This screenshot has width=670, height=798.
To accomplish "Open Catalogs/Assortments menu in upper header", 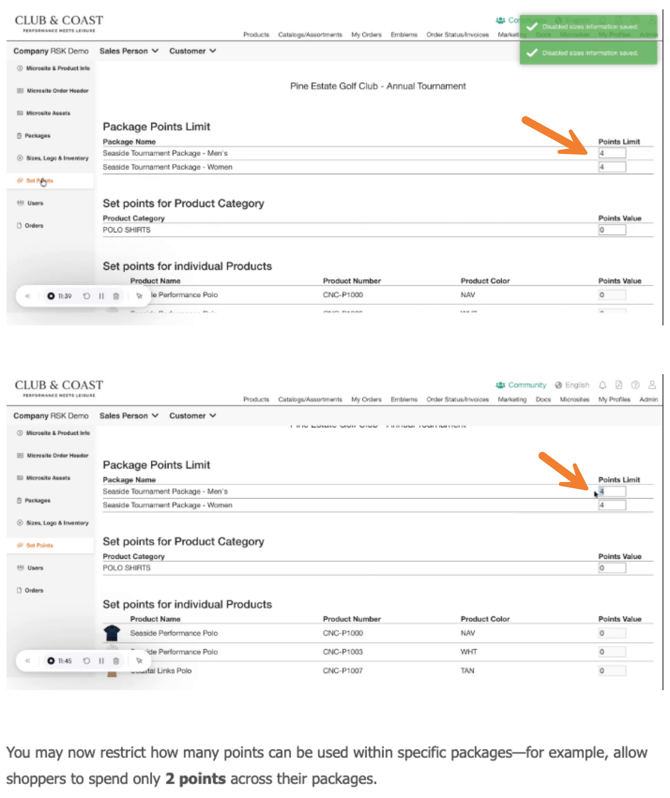I will point(310,35).
